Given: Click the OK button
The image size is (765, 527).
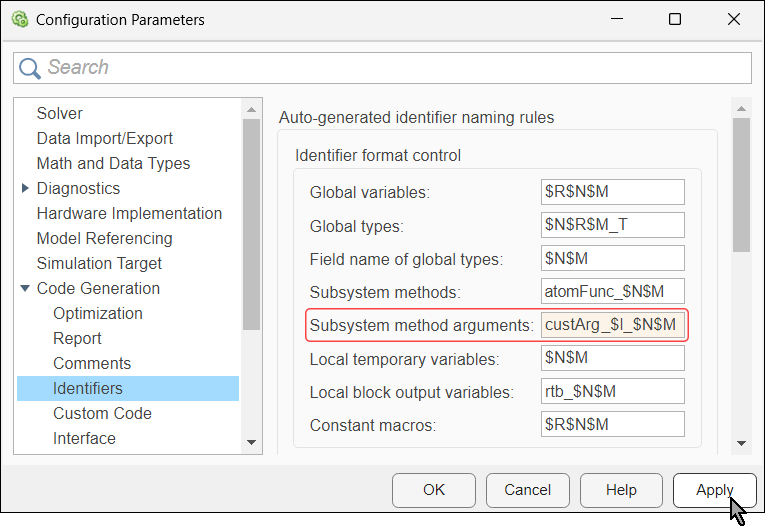Looking at the screenshot, I should tap(434, 490).
